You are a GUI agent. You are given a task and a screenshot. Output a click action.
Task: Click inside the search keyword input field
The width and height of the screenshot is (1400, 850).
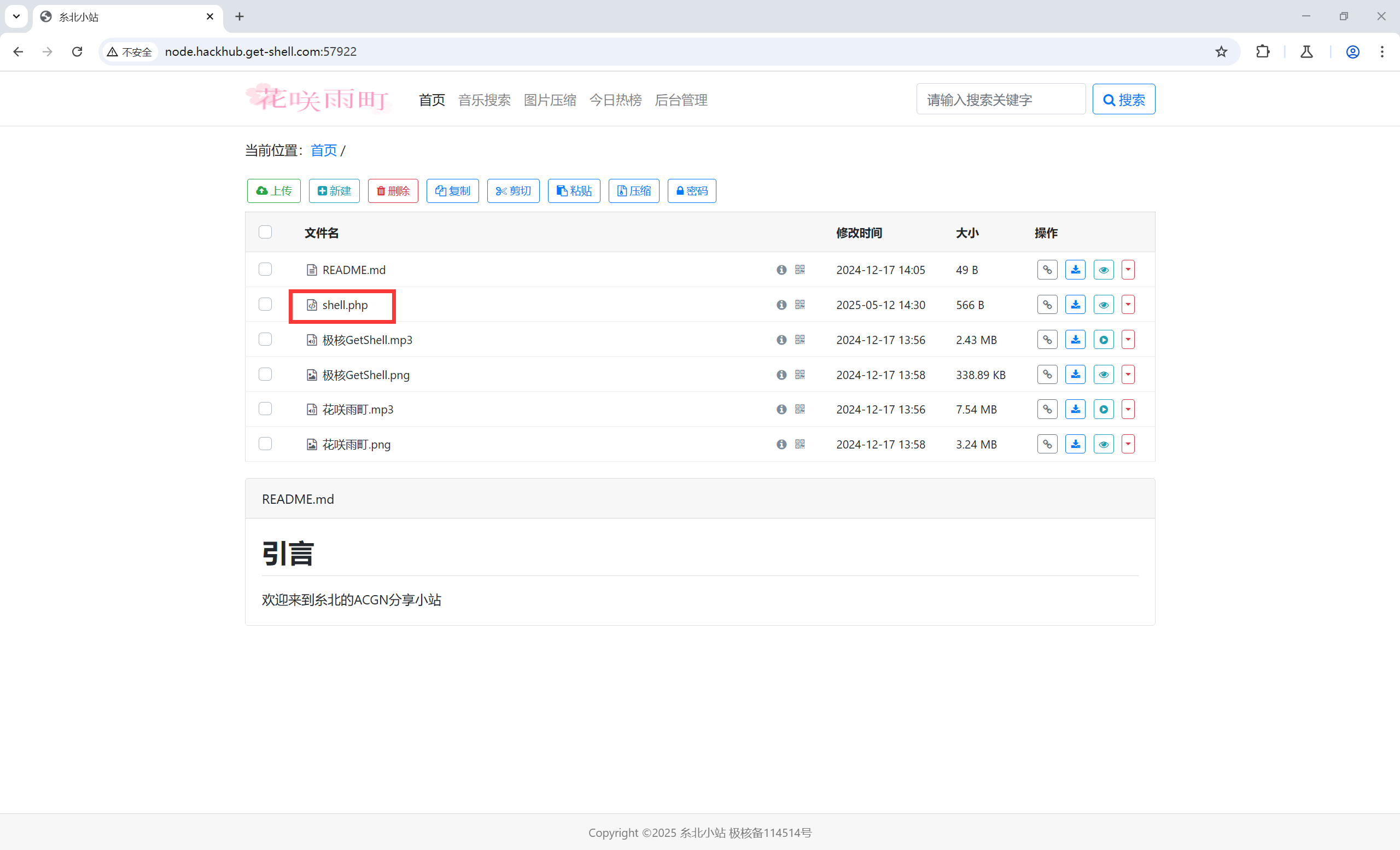(x=1001, y=99)
